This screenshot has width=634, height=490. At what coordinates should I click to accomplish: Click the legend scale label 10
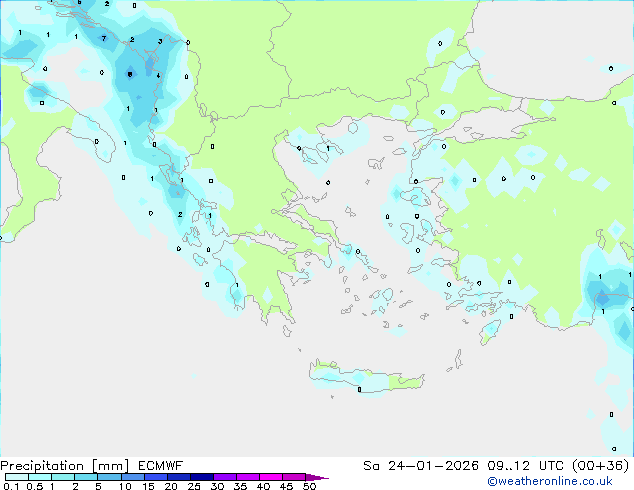point(125,486)
